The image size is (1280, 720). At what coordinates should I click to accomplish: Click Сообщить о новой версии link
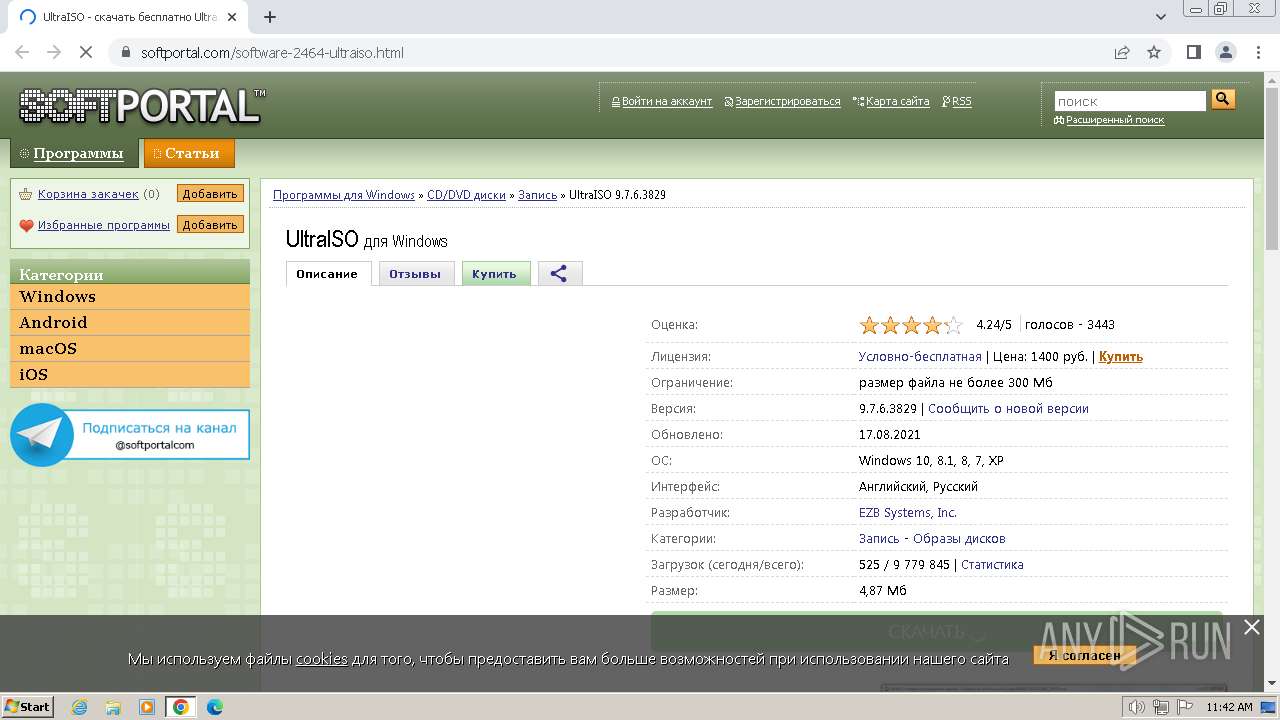(1008, 408)
